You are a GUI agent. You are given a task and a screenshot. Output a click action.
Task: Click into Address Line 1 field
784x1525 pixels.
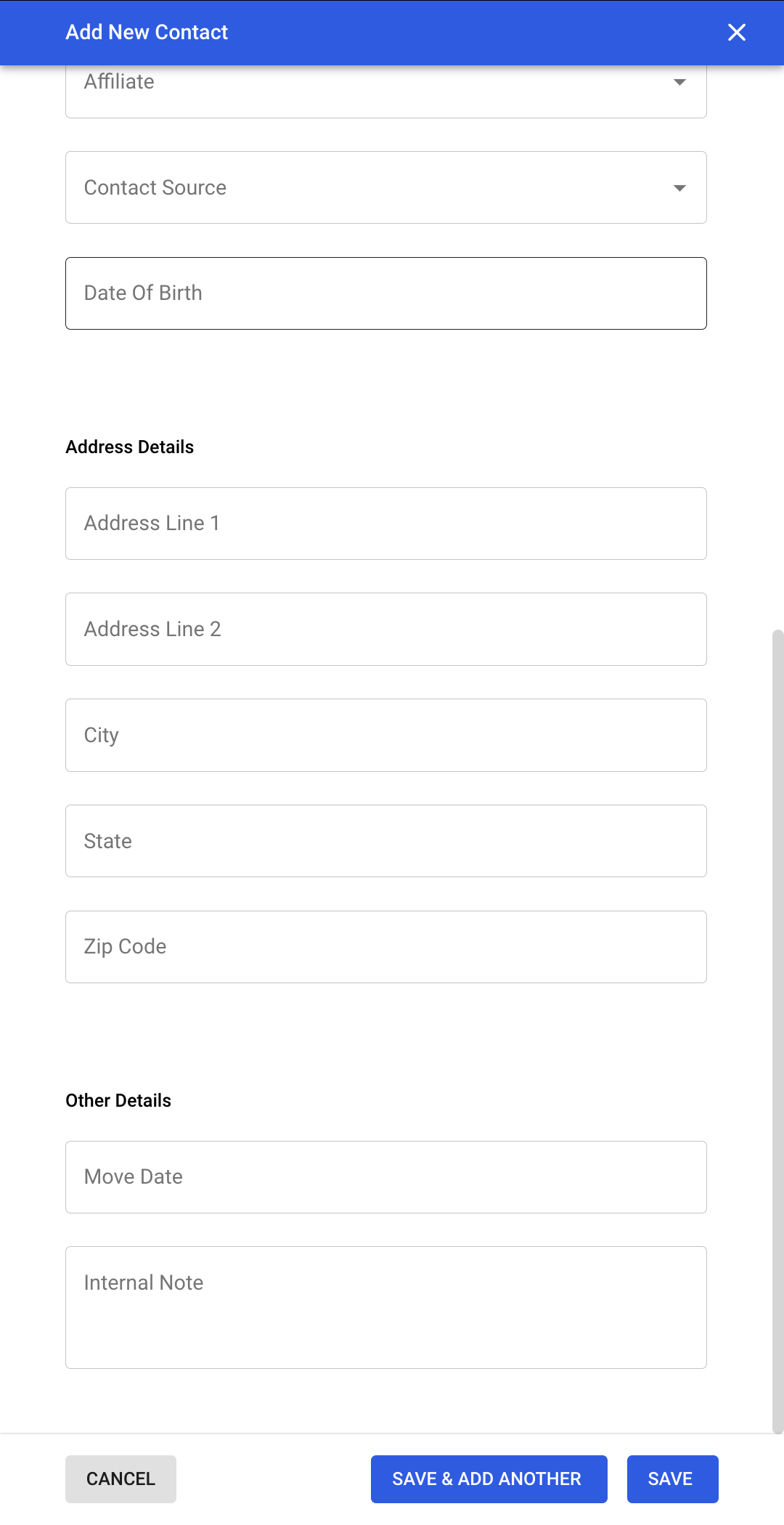[385, 524]
